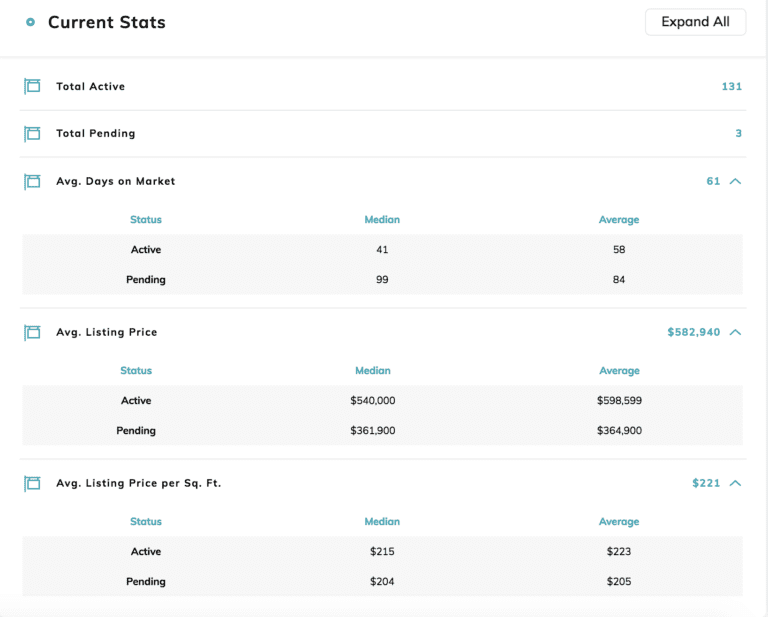Viewport: 768px width, 617px height.
Task: Collapse the Avg. Days on Market chevron
Action: tap(735, 181)
